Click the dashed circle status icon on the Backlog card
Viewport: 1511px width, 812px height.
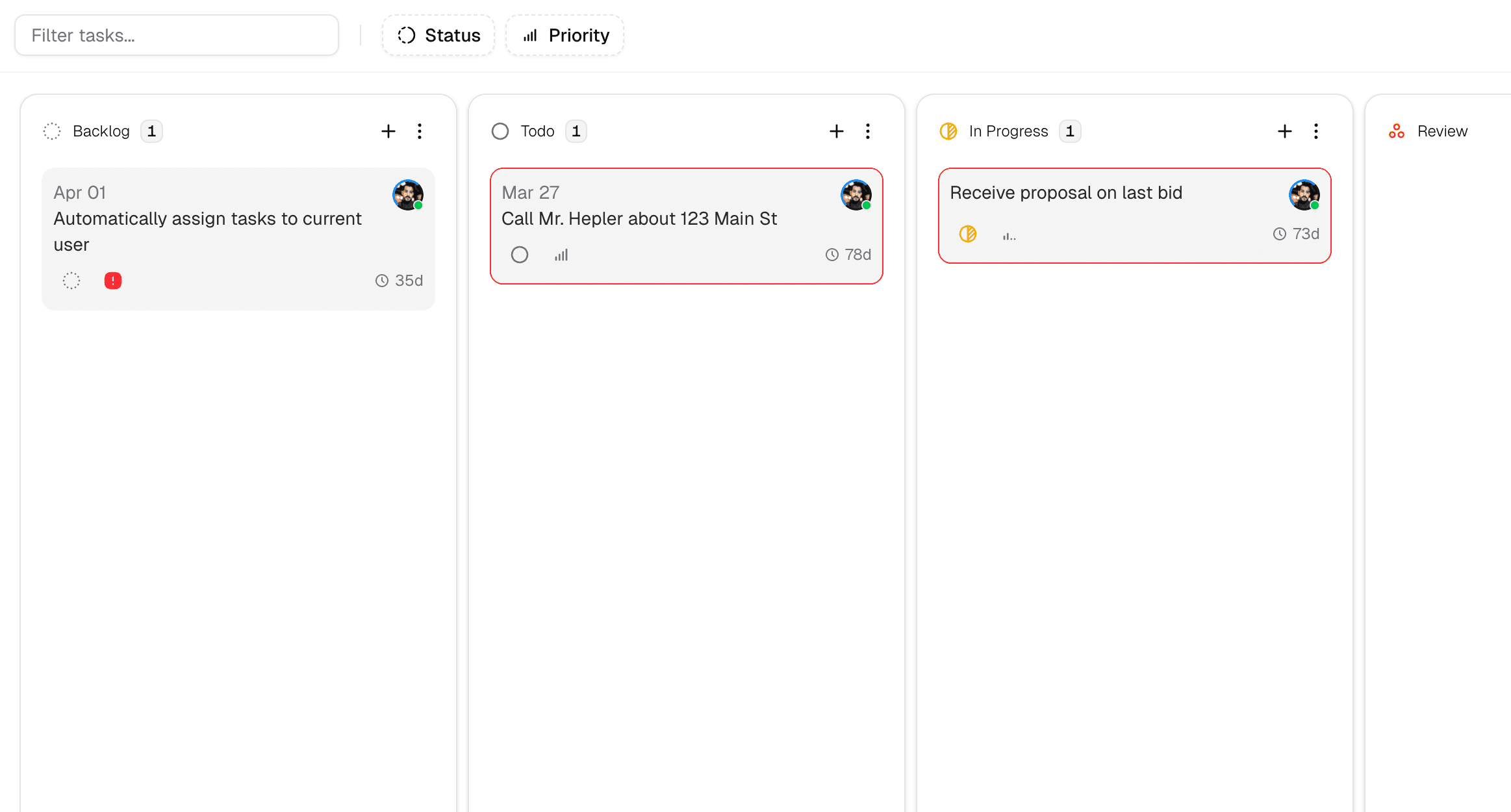[71, 280]
